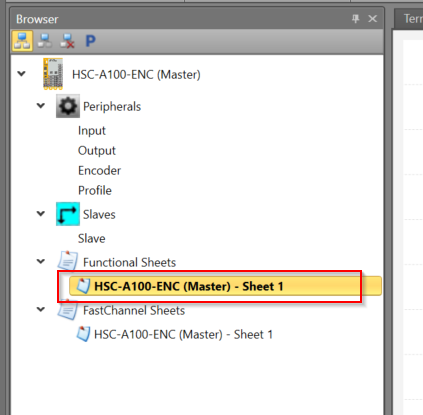This screenshot has width=423, height=415.
Task: Click the HSC-A100-ENC device board icon
Action: pyautogui.click(x=53, y=74)
